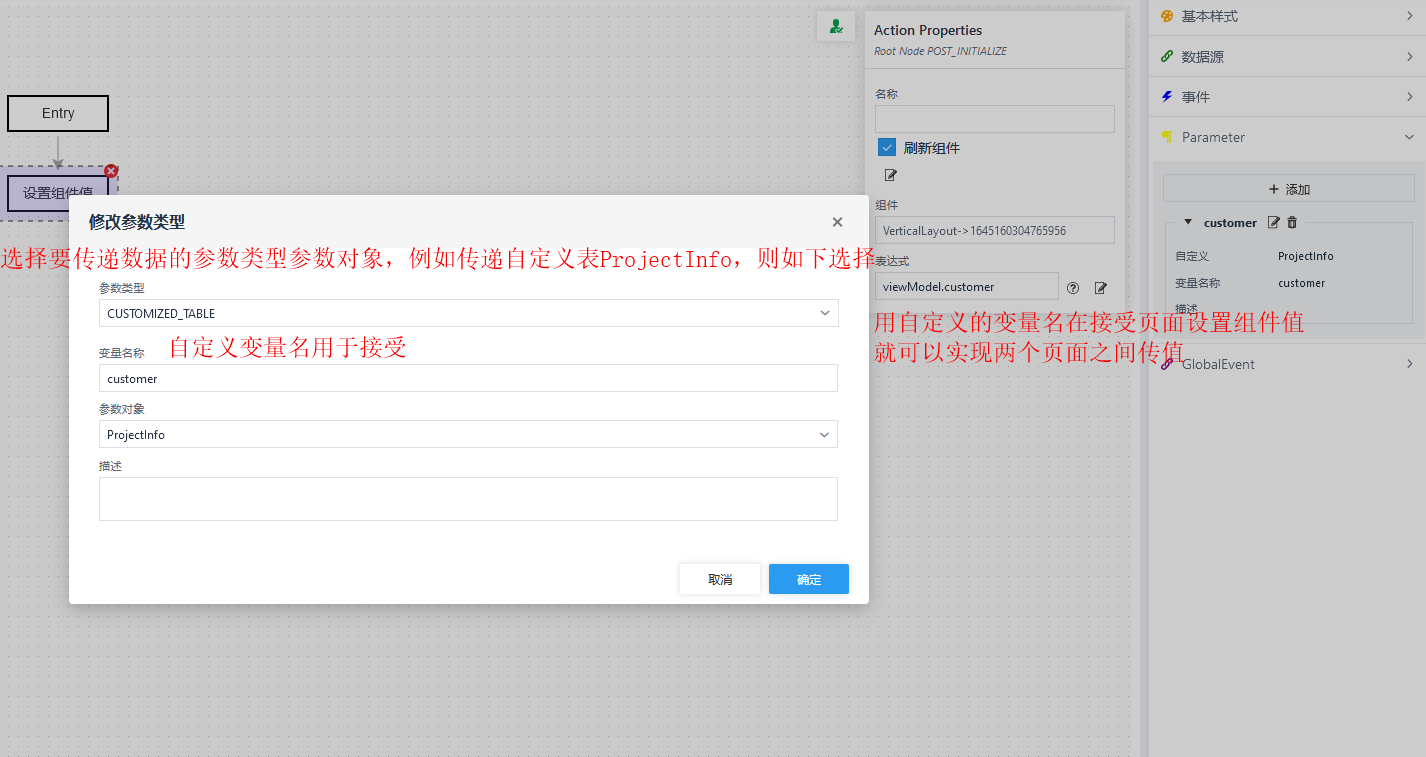Image resolution: width=1426 pixels, height=757 pixels.
Task: Click customer value beside 变量名称 in panel
Action: tap(1301, 283)
